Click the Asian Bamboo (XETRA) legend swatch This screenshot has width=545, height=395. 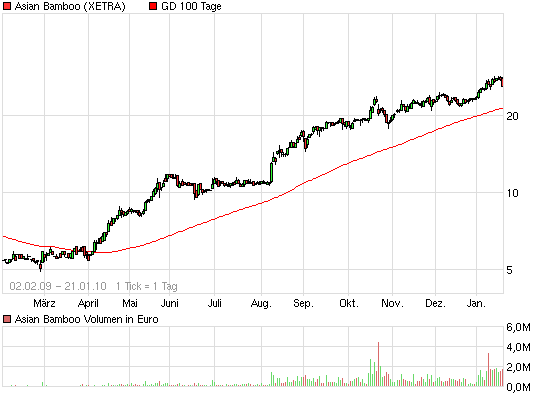click(x=7, y=6)
